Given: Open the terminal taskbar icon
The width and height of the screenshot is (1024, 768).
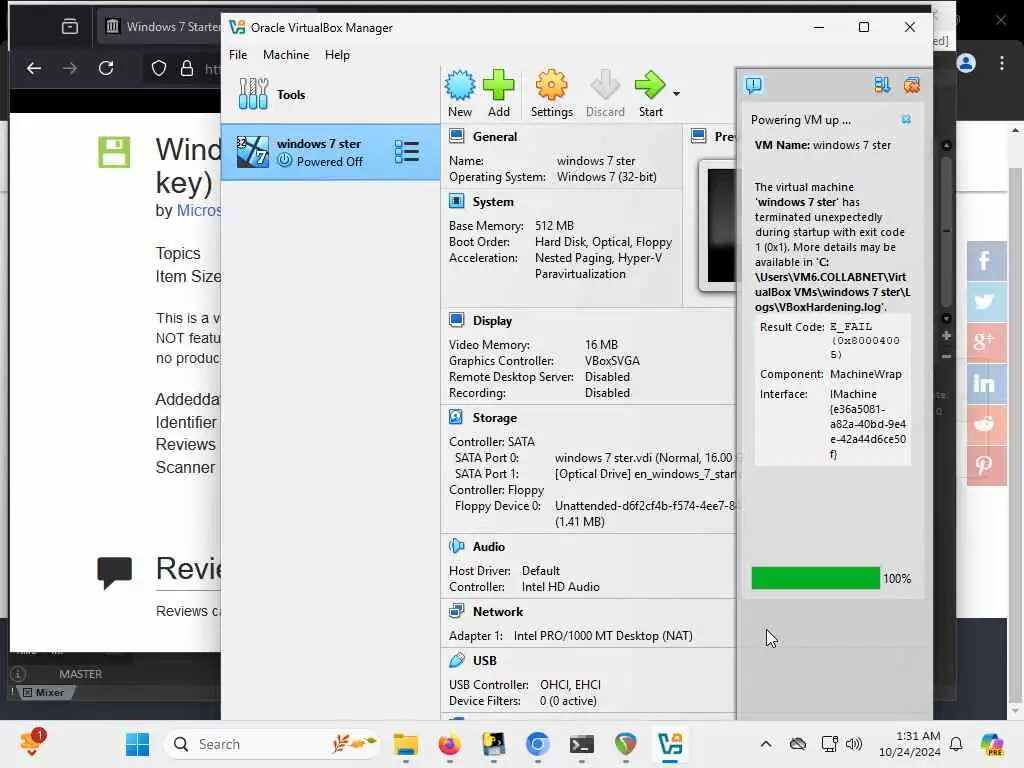Looking at the screenshot, I should pyautogui.click(x=581, y=744).
